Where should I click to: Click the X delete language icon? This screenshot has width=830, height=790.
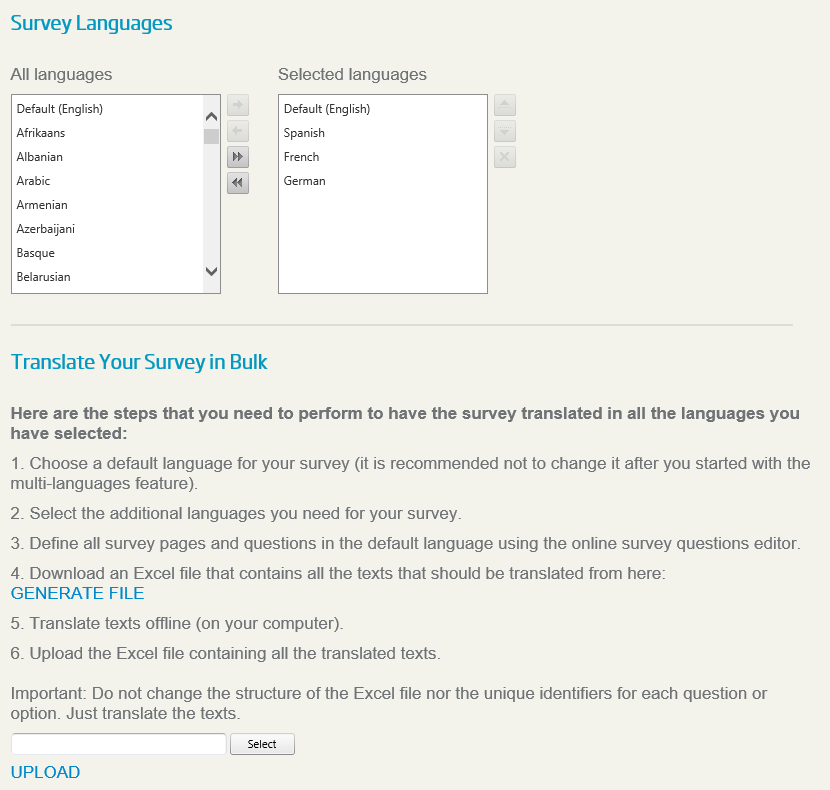pos(505,157)
